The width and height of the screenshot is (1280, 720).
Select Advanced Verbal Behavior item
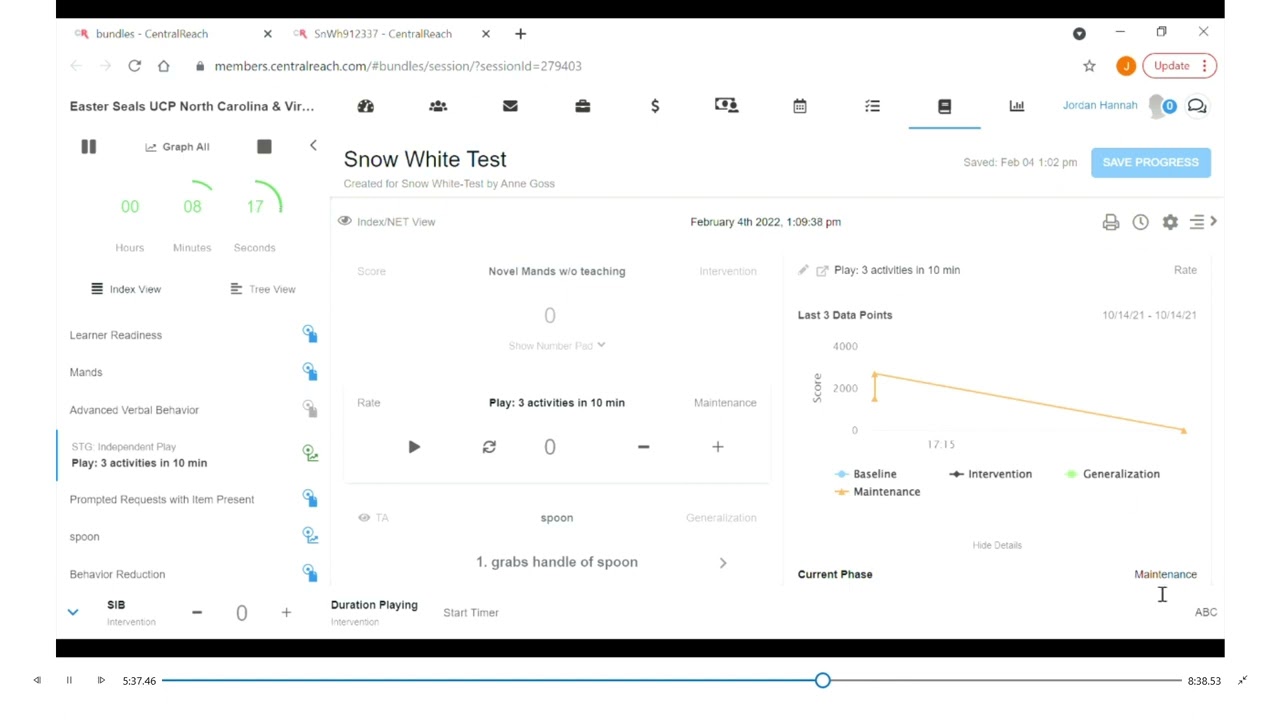click(x=134, y=410)
